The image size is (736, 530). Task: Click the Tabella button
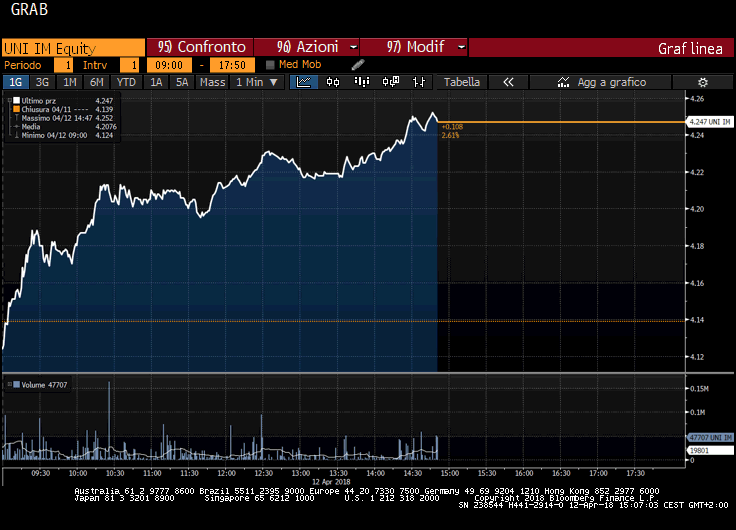coord(462,82)
